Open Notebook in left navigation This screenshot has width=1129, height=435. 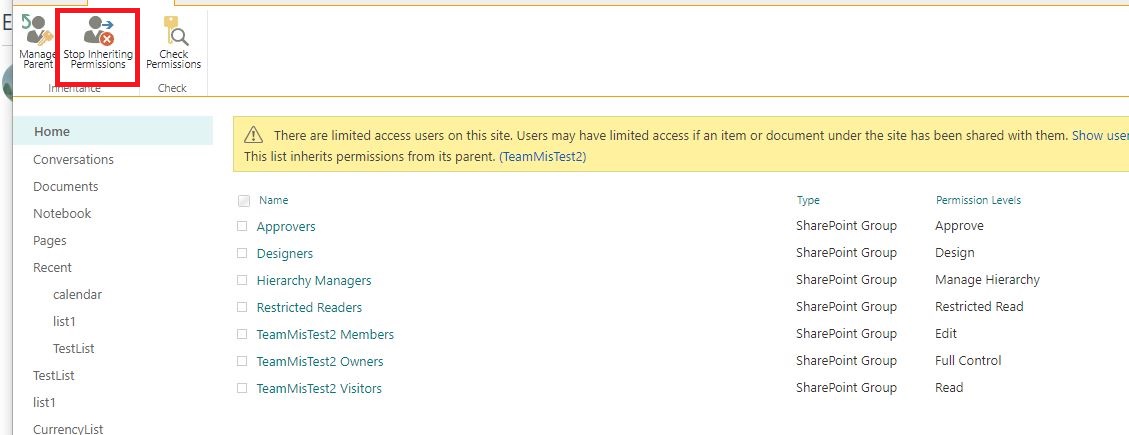click(x=62, y=213)
